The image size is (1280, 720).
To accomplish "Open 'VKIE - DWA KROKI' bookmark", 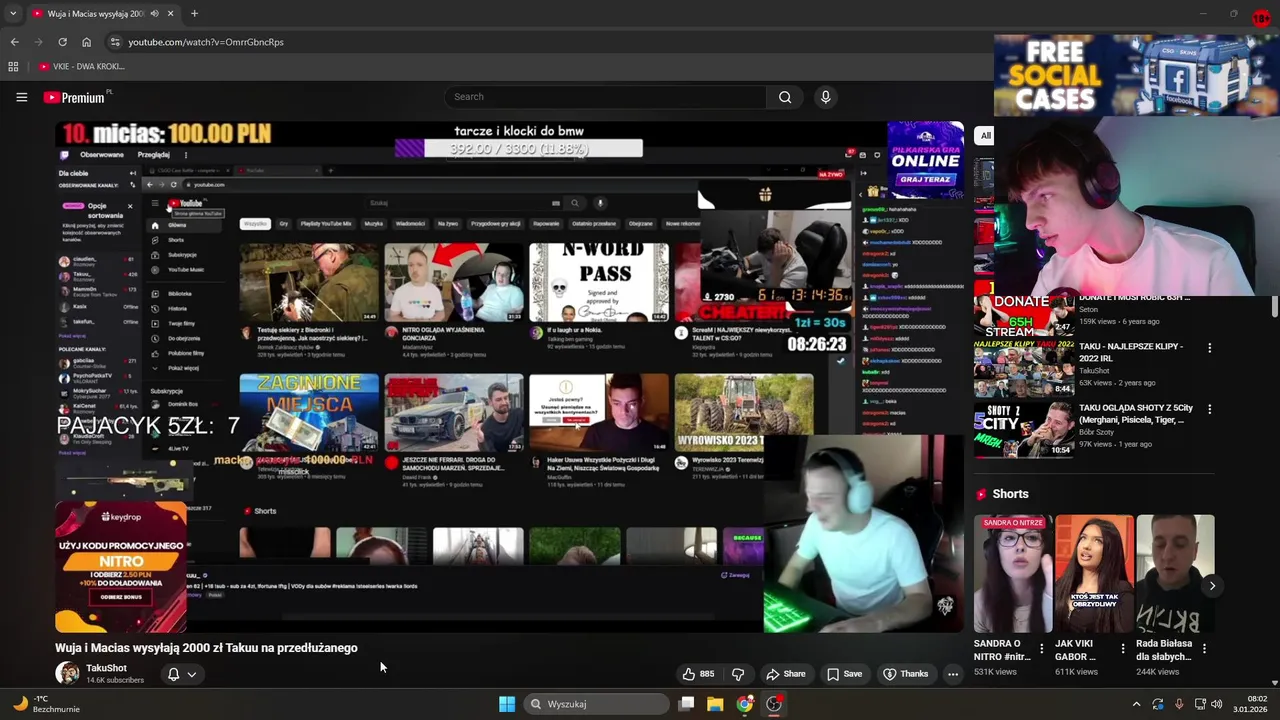I will pos(82,66).
